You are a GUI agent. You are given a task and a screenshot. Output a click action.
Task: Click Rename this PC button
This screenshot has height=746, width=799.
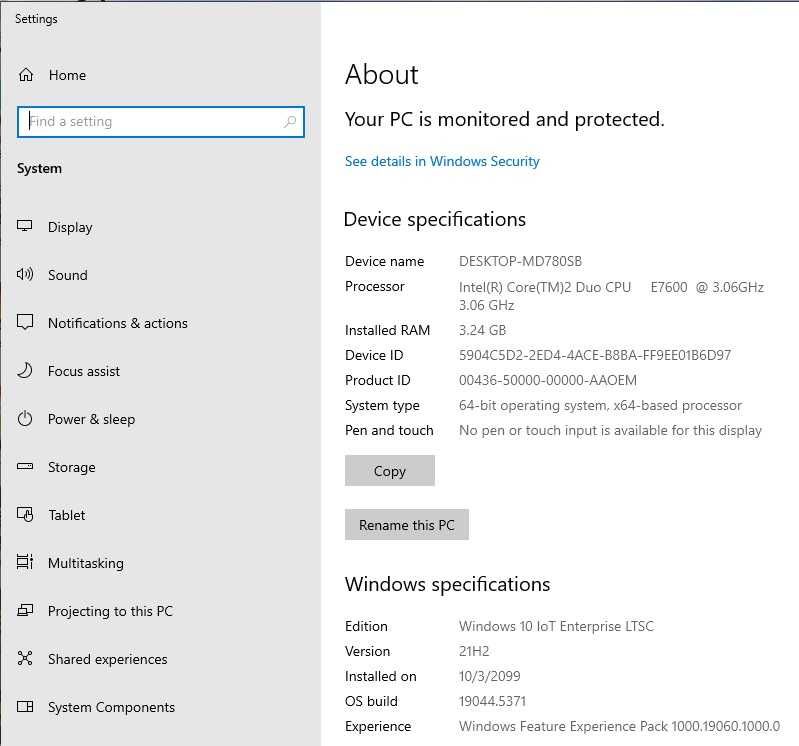click(407, 524)
